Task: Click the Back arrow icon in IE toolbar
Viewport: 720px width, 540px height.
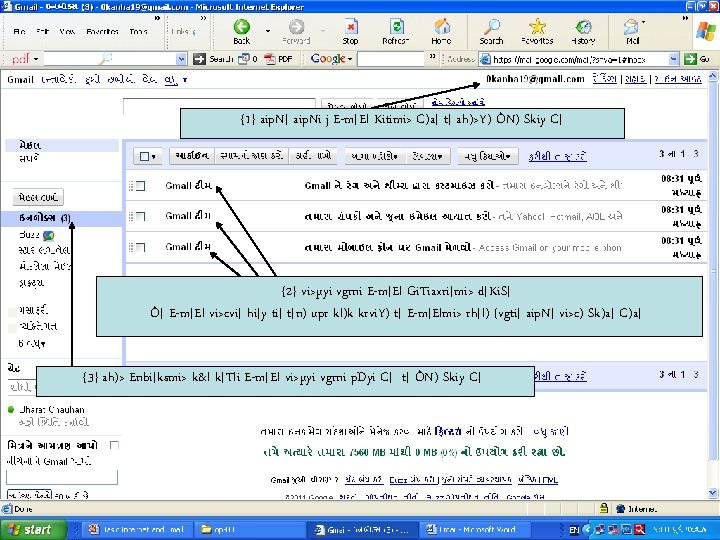Action: coord(242,27)
